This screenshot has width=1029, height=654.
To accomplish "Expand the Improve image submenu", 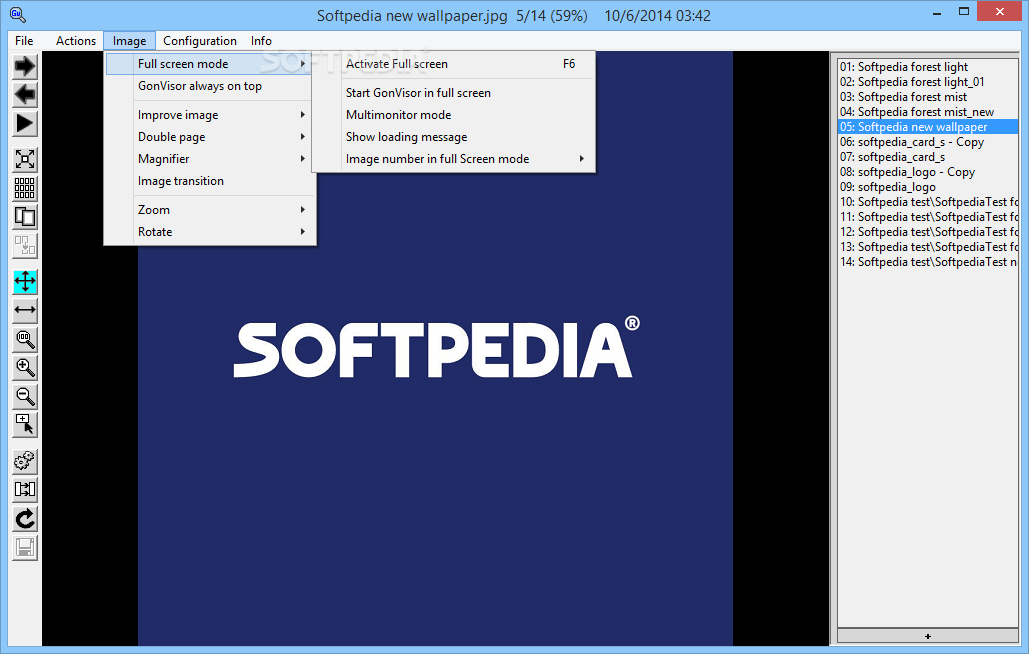I will point(210,115).
